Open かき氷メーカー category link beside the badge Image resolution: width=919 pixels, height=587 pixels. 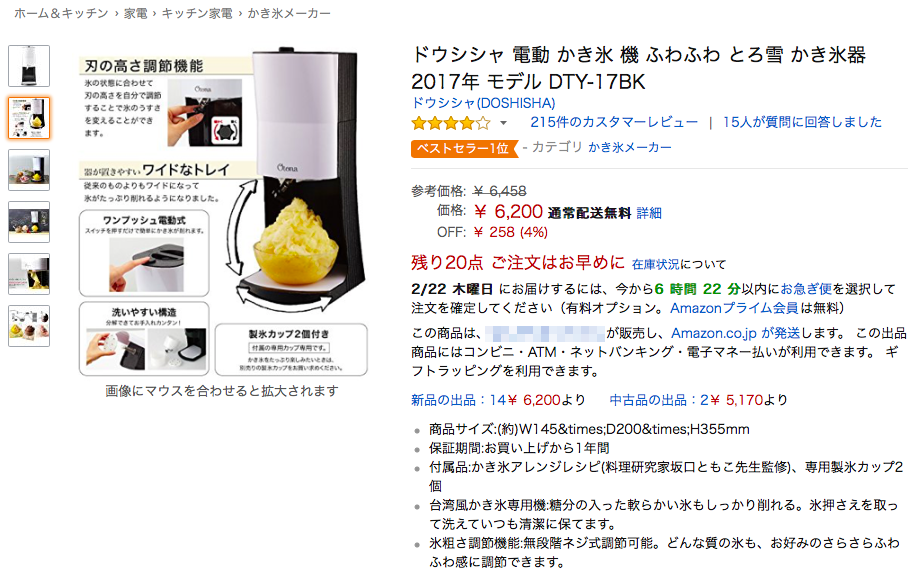tap(629, 148)
